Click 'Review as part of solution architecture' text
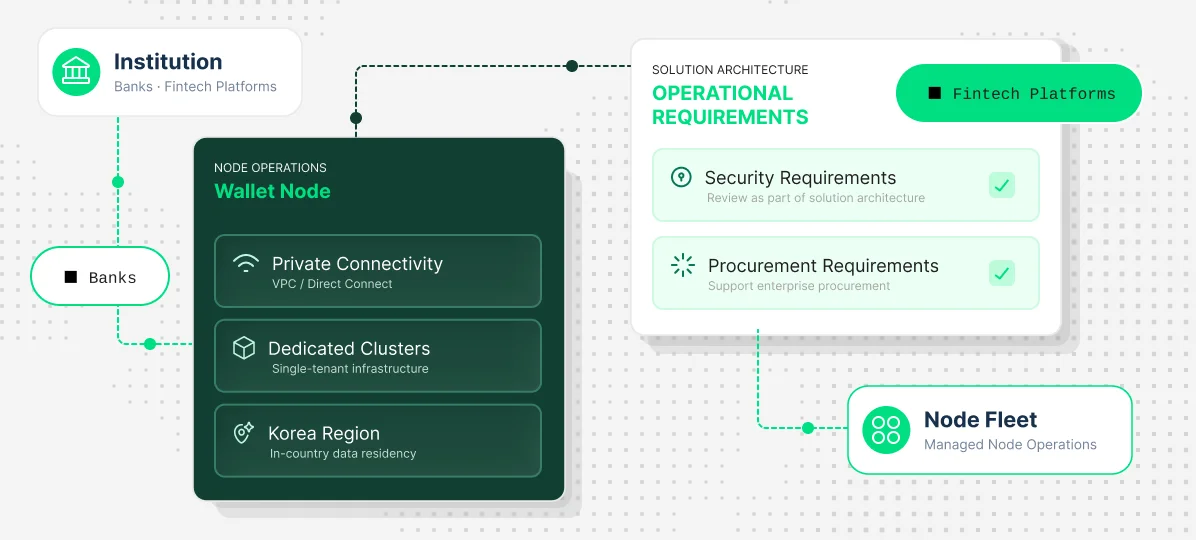Image resolution: width=1196 pixels, height=540 pixels. point(815,198)
